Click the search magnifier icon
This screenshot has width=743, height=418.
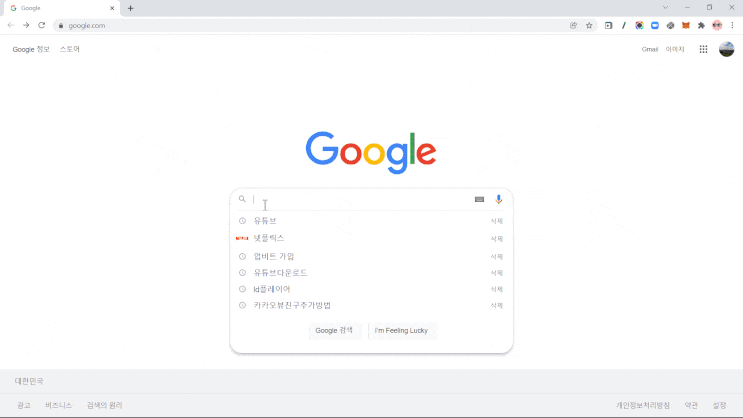[242, 199]
